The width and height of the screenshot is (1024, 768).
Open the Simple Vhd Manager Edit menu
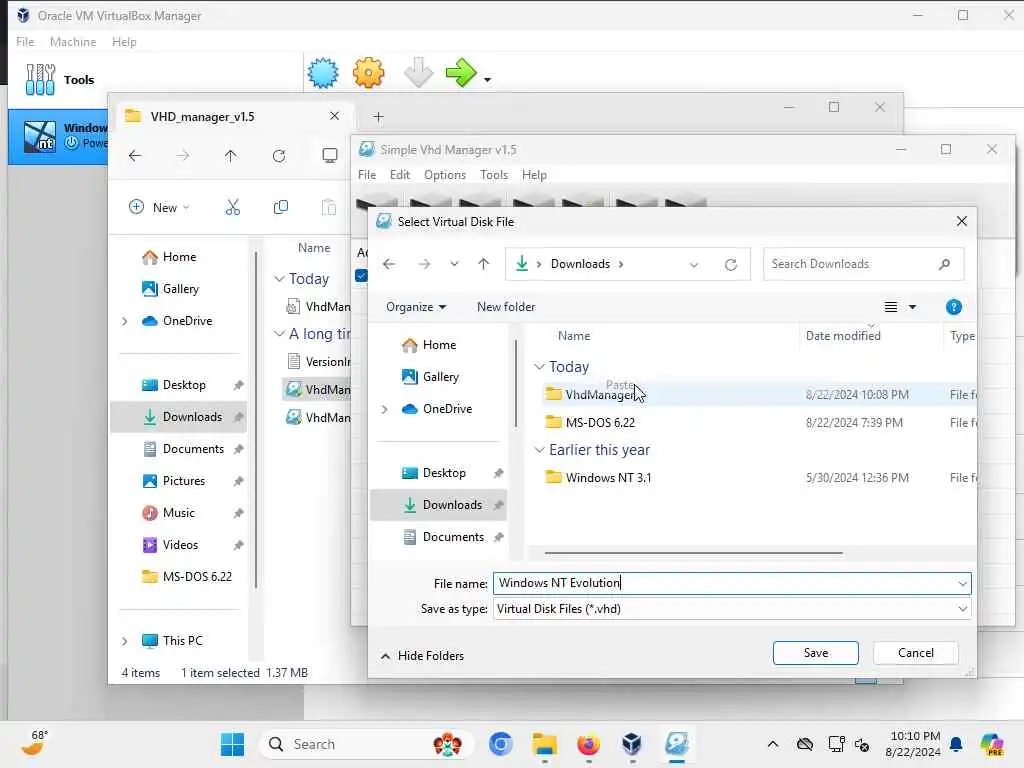[x=400, y=175]
